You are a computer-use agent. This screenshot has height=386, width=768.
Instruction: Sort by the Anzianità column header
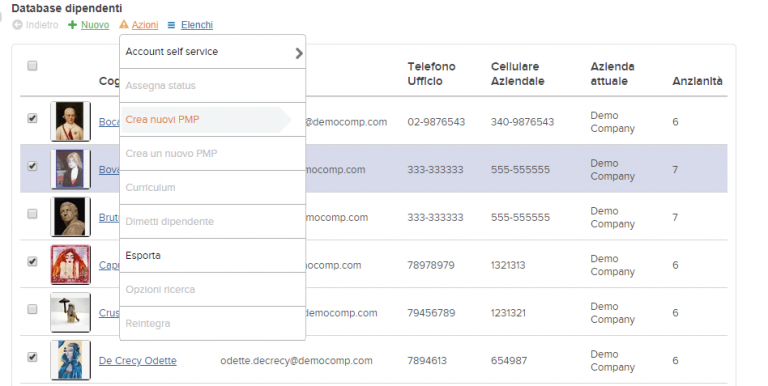(x=697, y=81)
